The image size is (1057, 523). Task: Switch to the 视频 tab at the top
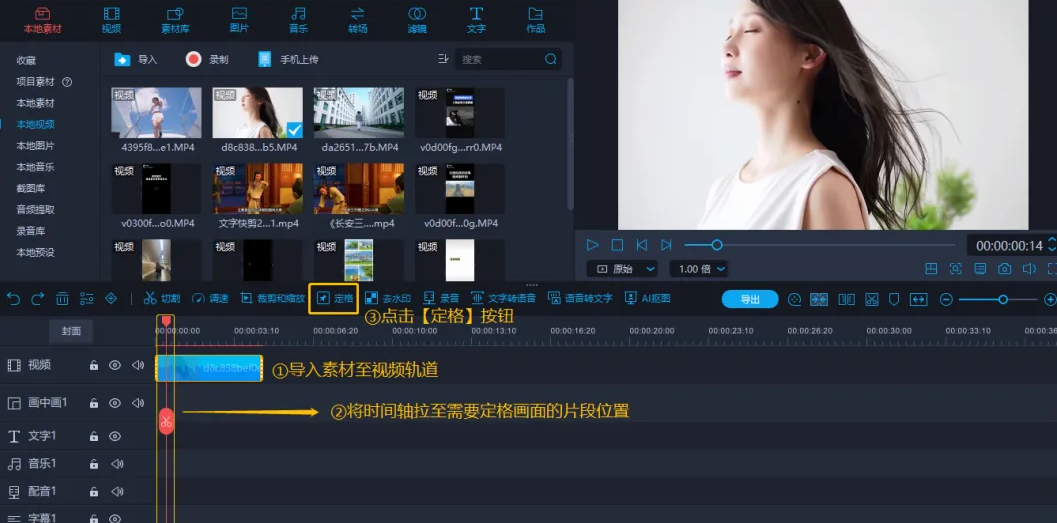(111, 20)
